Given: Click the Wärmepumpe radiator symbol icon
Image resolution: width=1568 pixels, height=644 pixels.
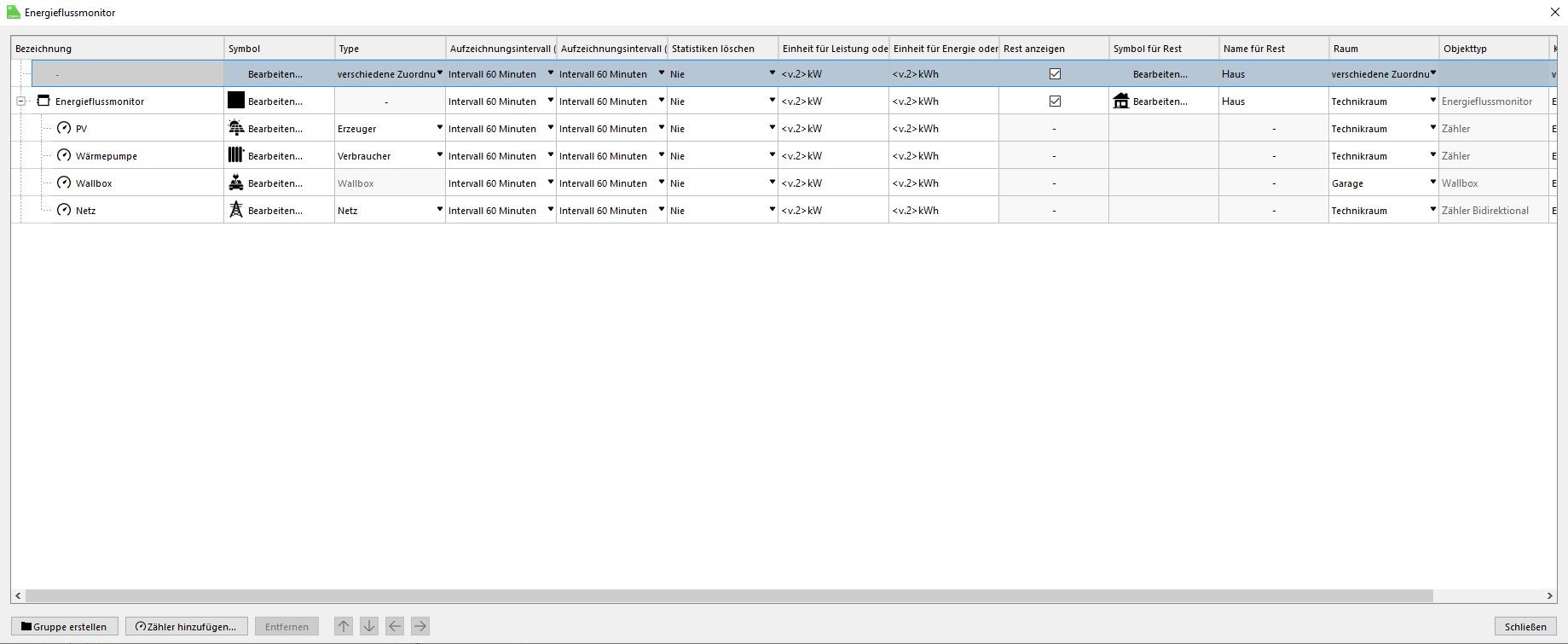Looking at the screenshot, I should (x=236, y=156).
